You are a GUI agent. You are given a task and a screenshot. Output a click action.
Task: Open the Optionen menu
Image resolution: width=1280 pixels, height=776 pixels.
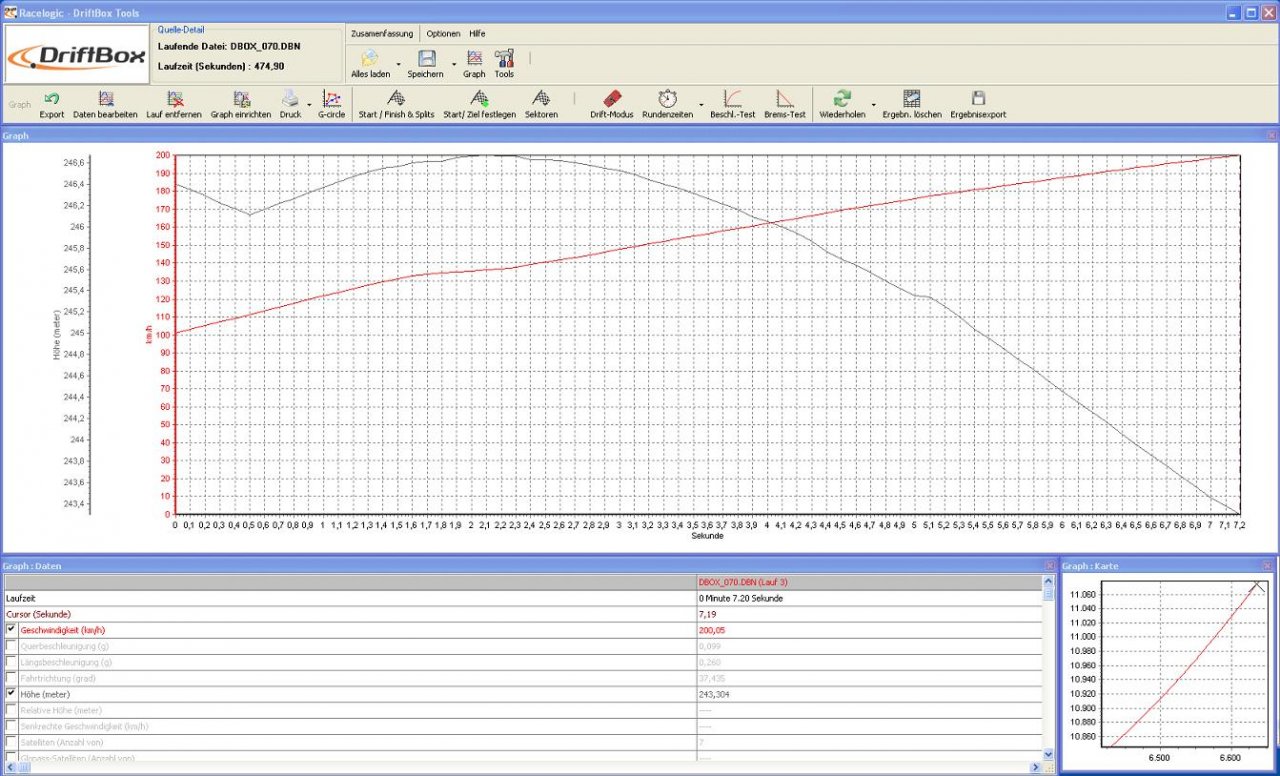point(443,33)
